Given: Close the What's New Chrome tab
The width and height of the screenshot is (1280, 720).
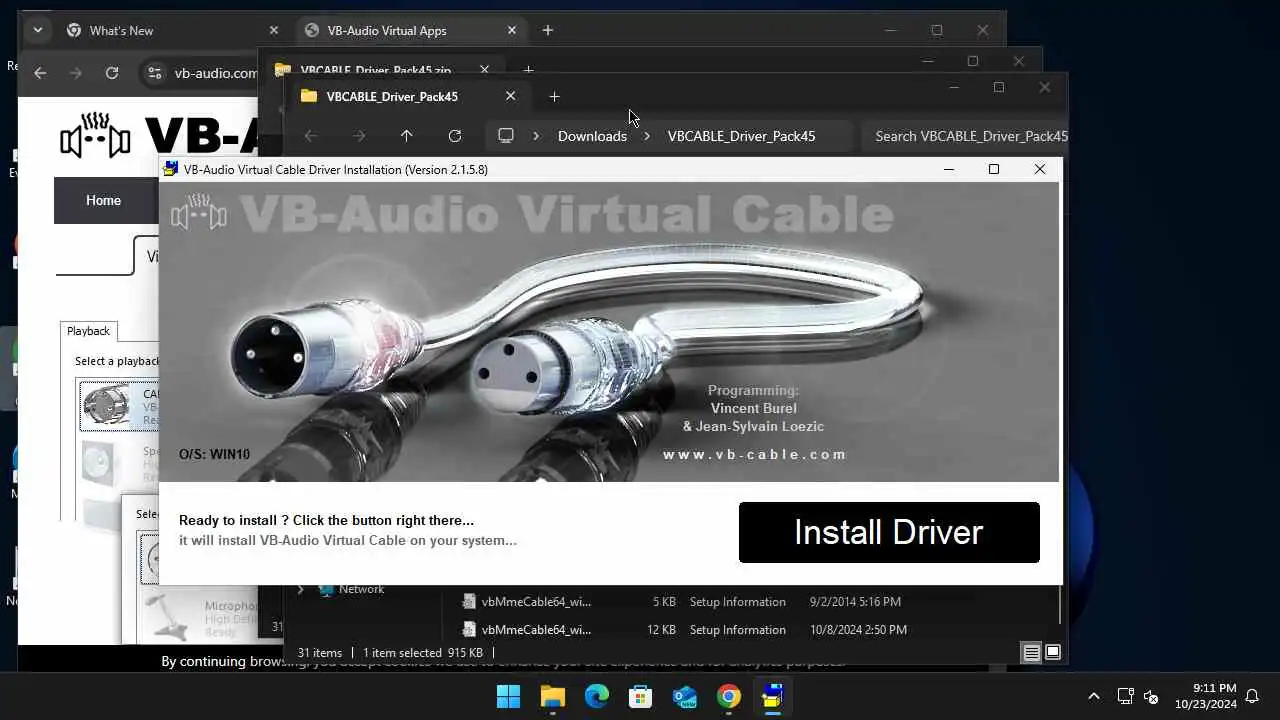Looking at the screenshot, I should [274, 30].
